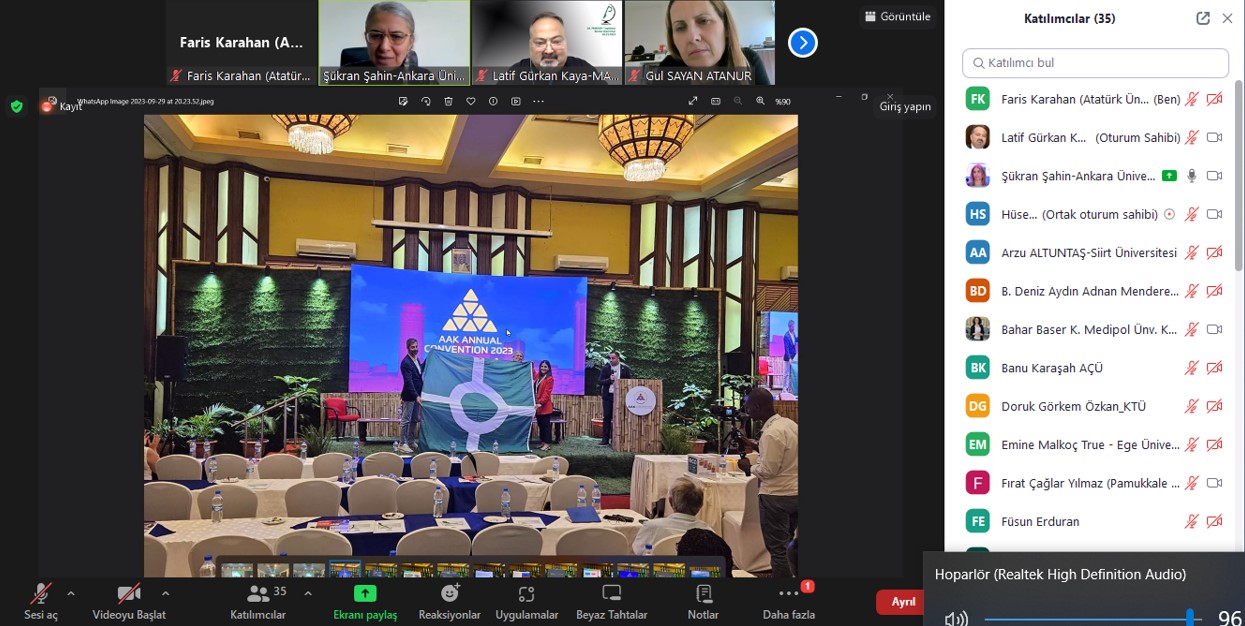Click the red Ayrıl leave button
Viewport: 1245px width, 626px height.
pyautogui.click(x=902, y=602)
